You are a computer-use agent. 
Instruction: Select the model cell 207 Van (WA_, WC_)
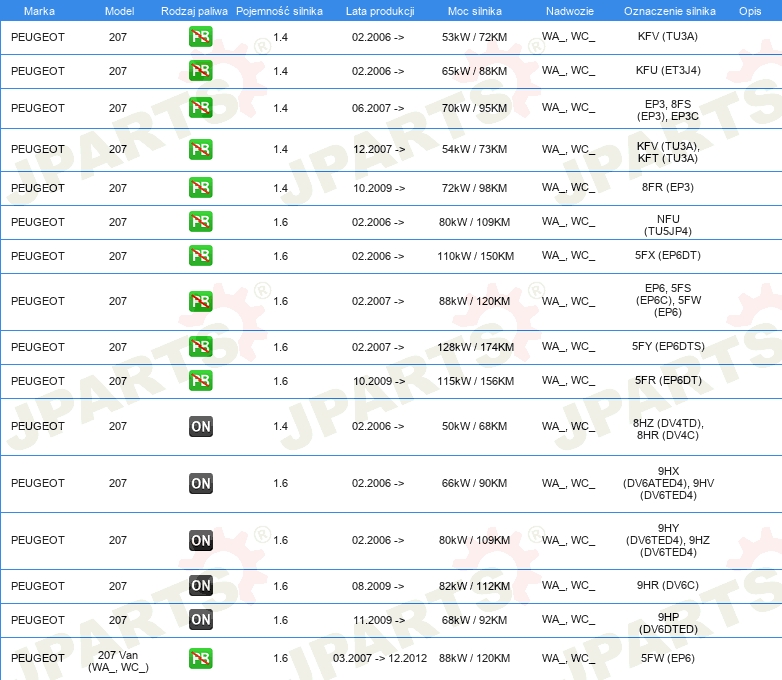click(118, 661)
